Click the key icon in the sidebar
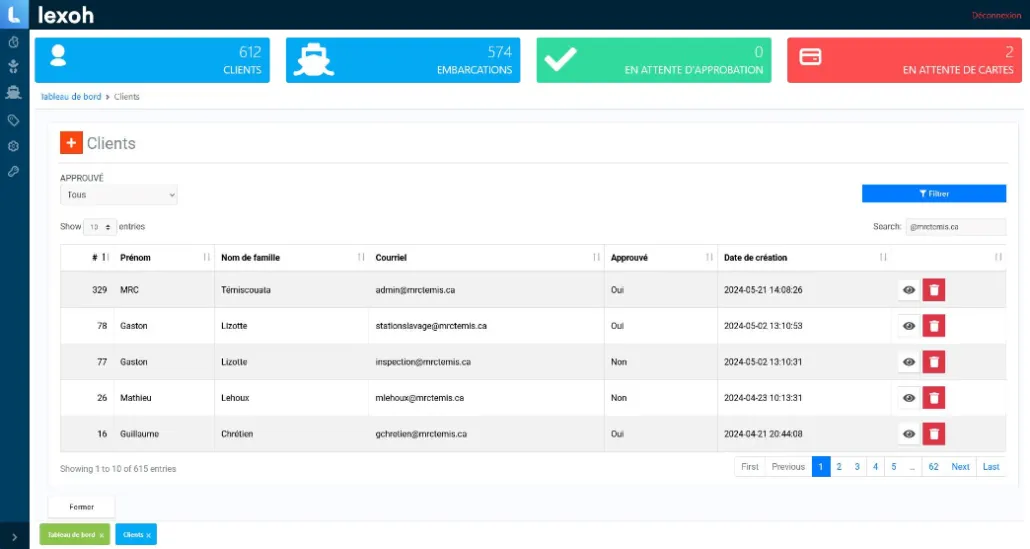Viewport: 1030px width, 549px height. pyautogui.click(x=14, y=172)
